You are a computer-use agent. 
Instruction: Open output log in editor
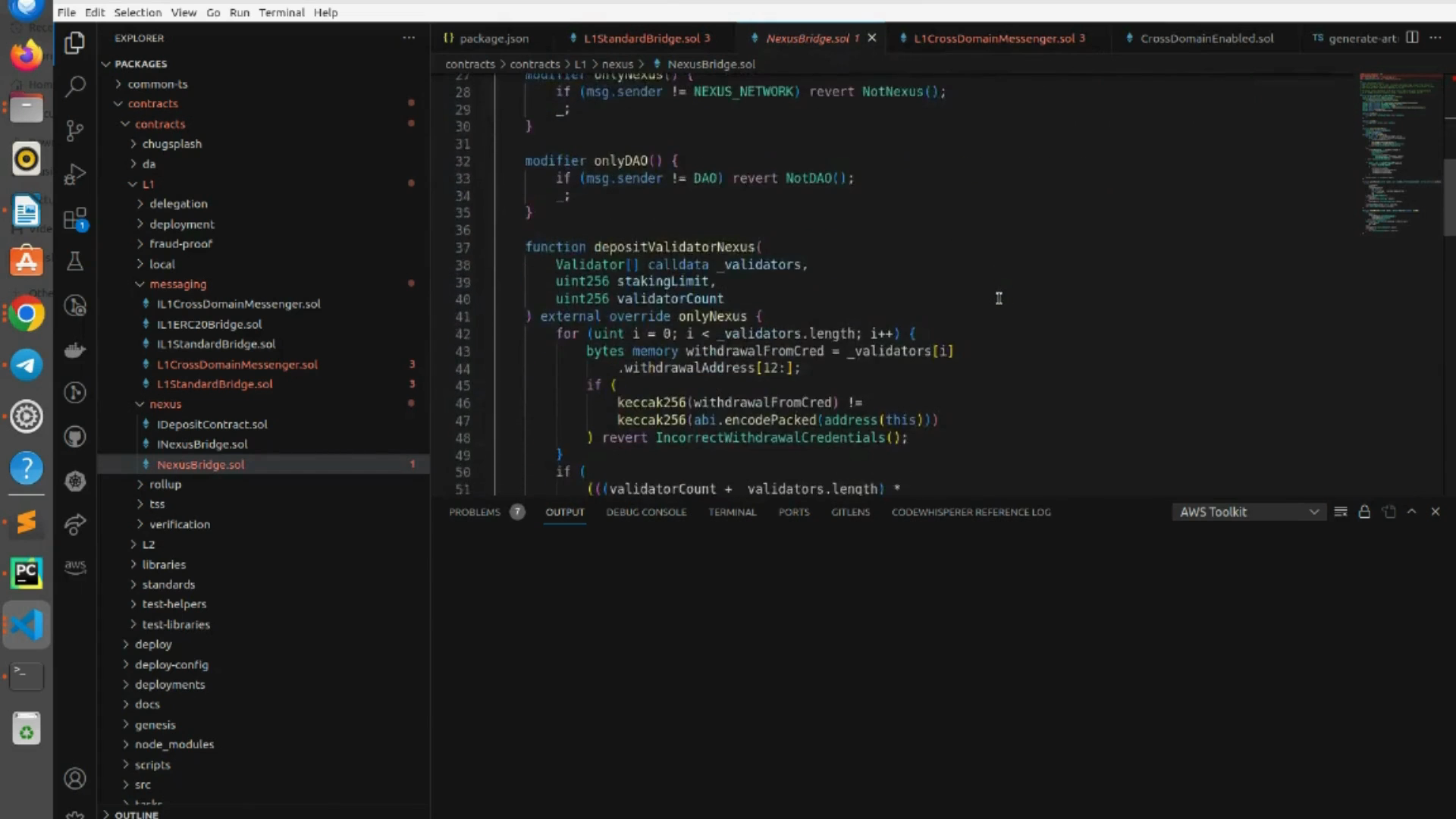1389,512
